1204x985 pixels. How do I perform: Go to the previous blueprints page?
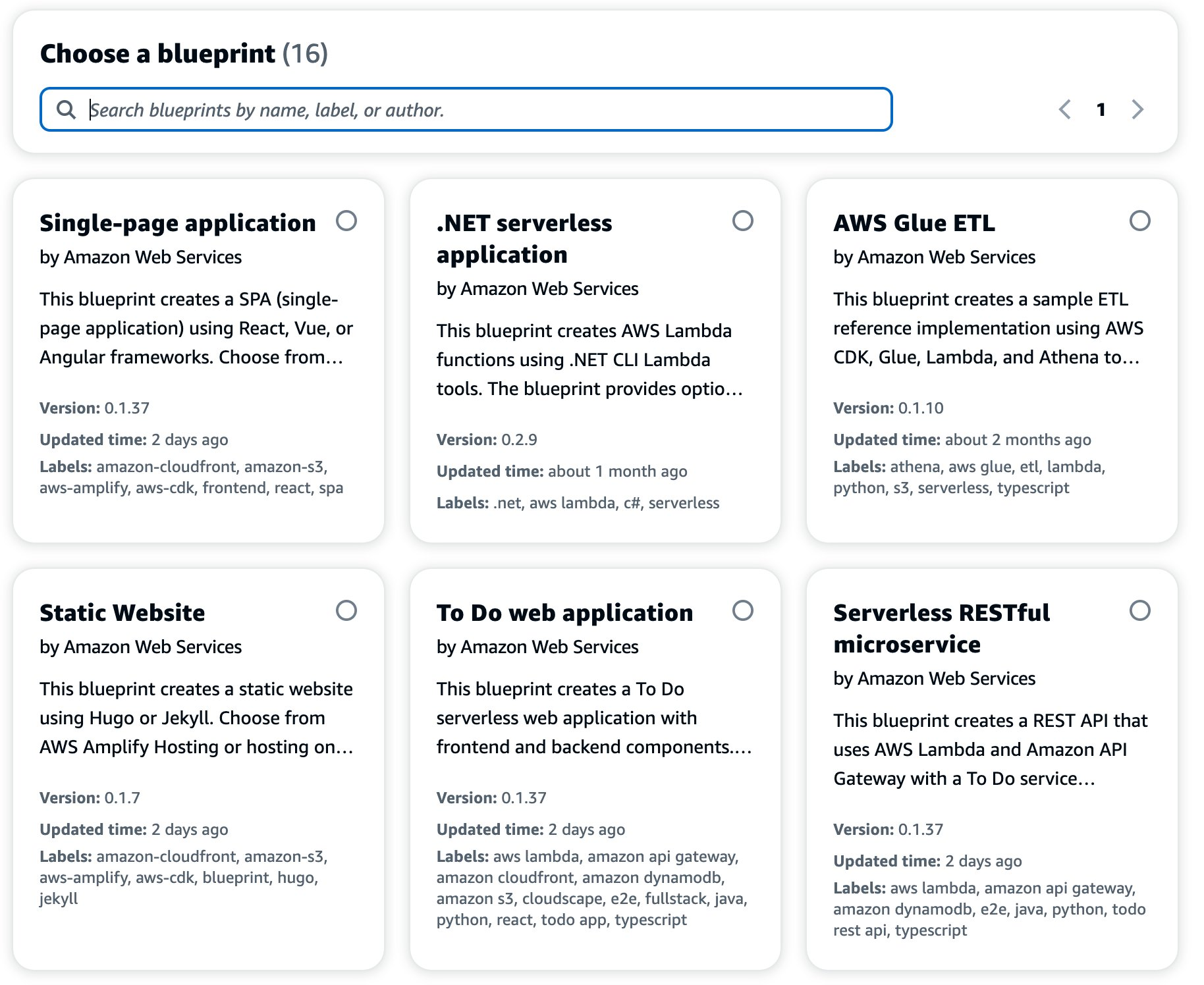(1064, 109)
